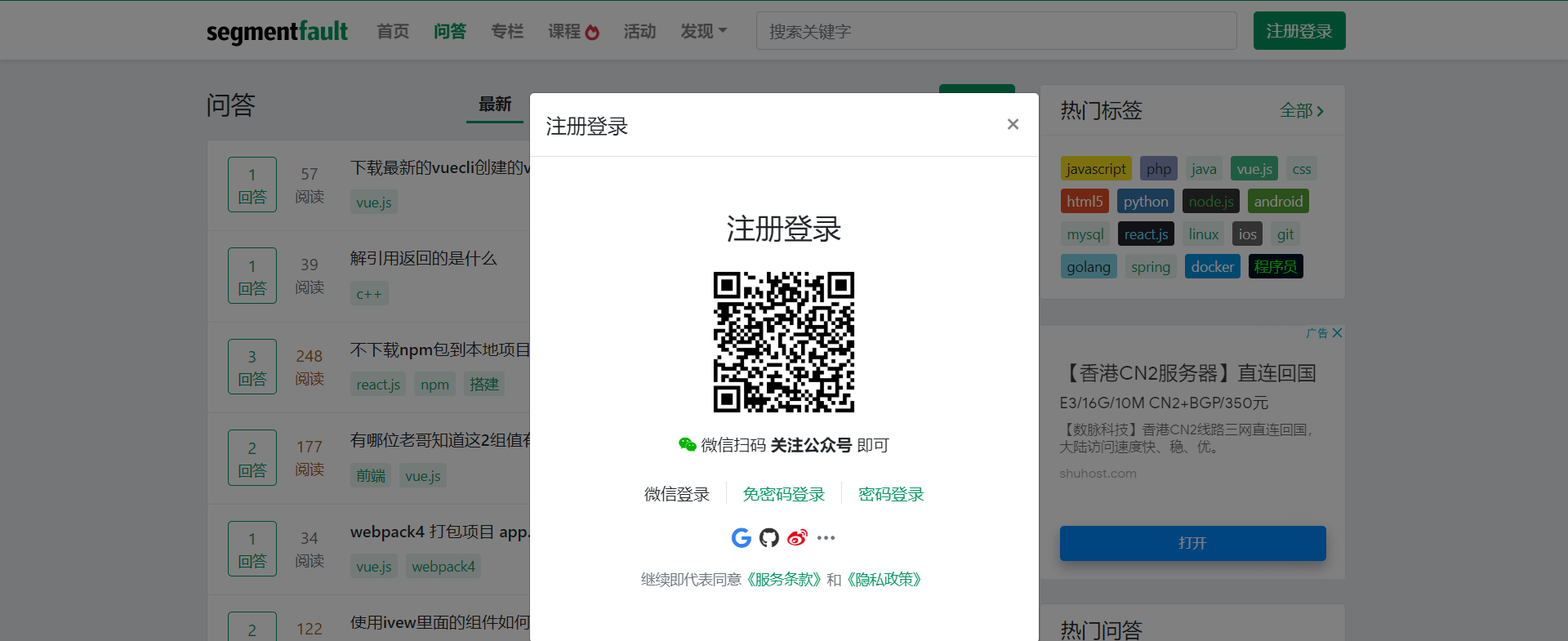Open question webpack4 打包项目
Viewport: 1568px width, 641px height.
click(440, 532)
